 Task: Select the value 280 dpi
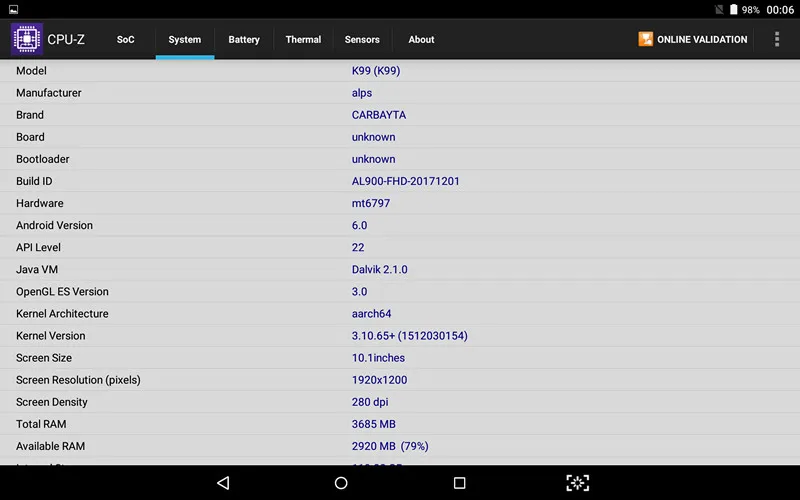point(370,402)
